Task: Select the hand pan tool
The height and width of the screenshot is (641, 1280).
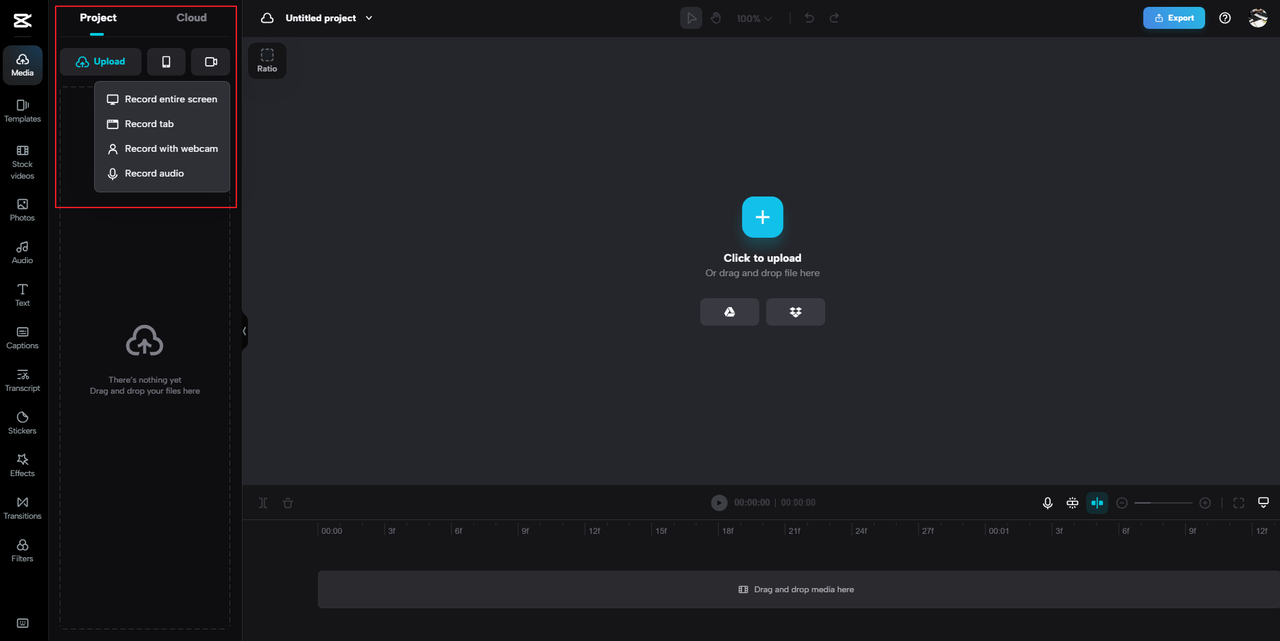Action: tap(716, 18)
